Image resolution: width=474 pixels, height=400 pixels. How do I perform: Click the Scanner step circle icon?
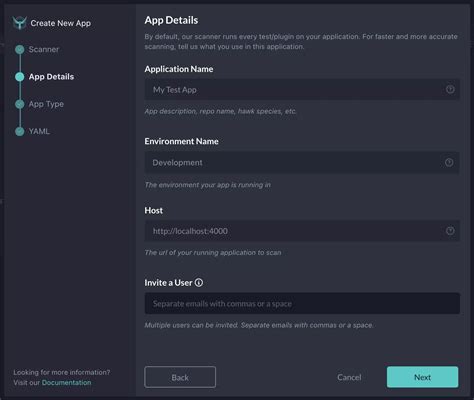(x=20, y=49)
